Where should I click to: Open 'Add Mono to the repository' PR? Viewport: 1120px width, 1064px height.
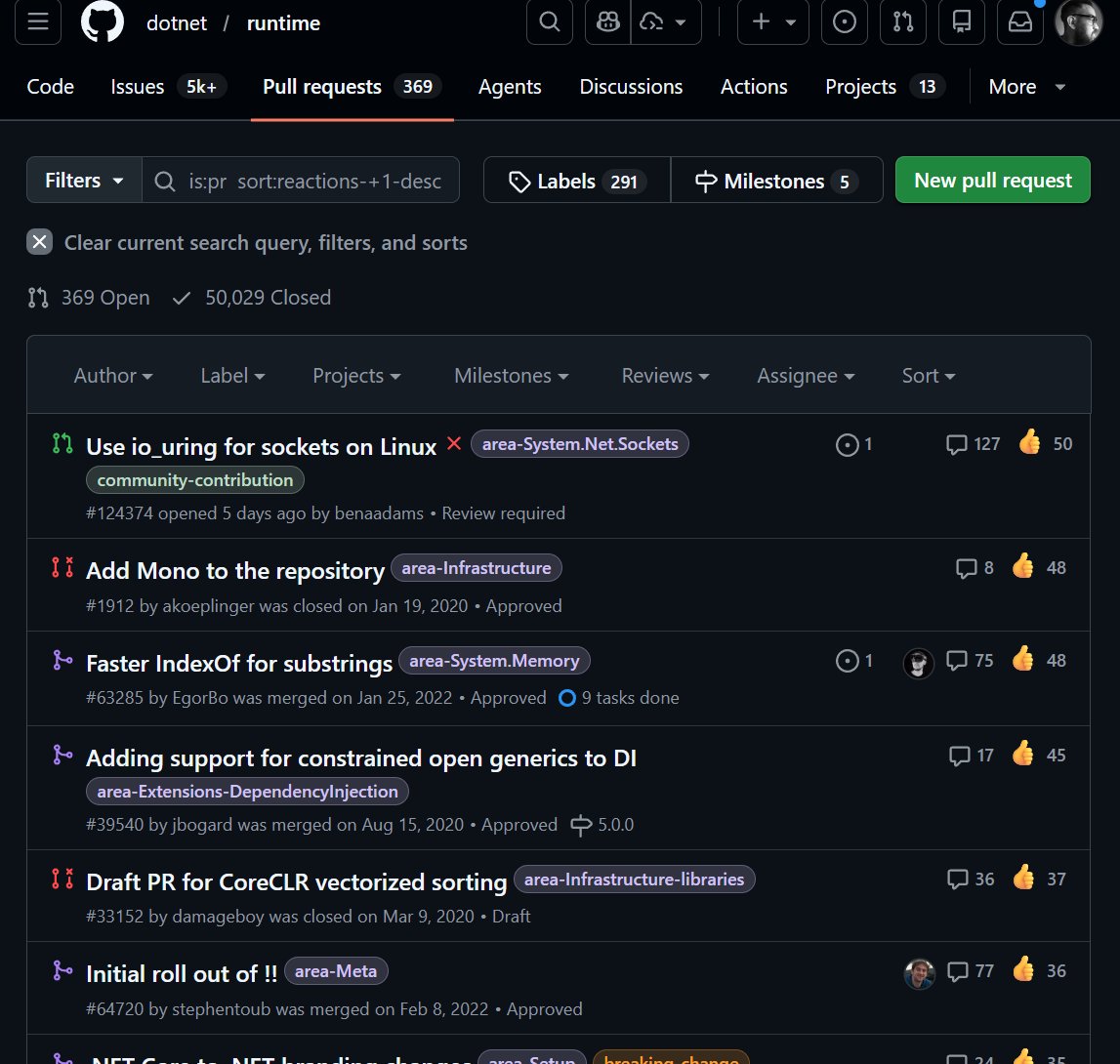pyautogui.click(x=235, y=571)
